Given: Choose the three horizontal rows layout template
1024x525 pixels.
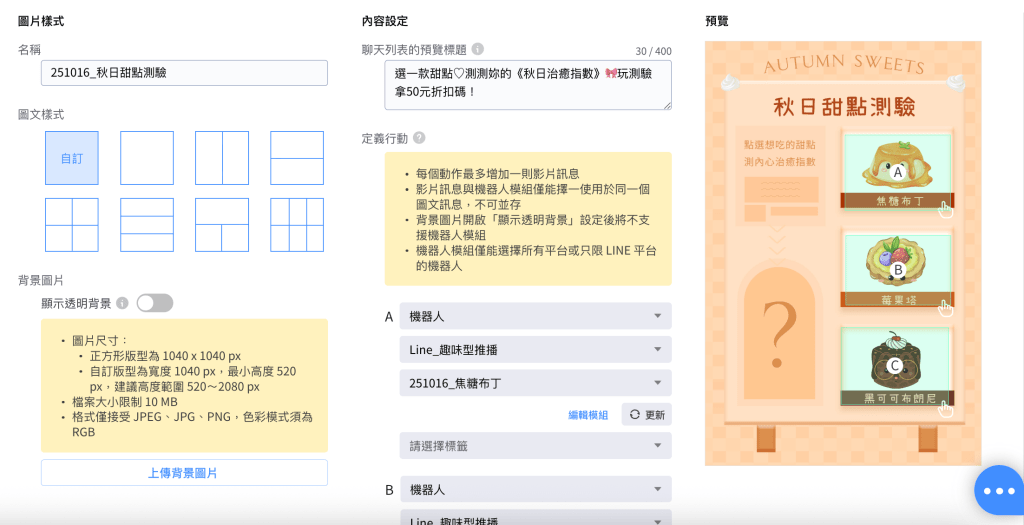Looking at the screenshot, I should tap(146, 225).
